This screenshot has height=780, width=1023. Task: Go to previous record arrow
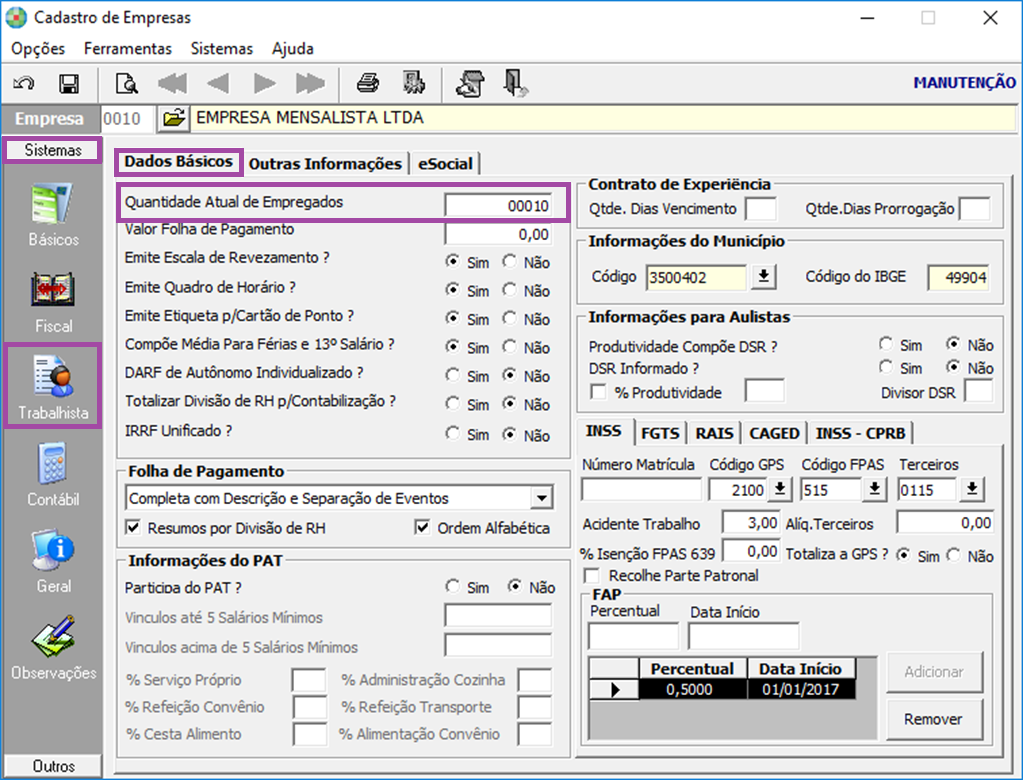(218, 83)
